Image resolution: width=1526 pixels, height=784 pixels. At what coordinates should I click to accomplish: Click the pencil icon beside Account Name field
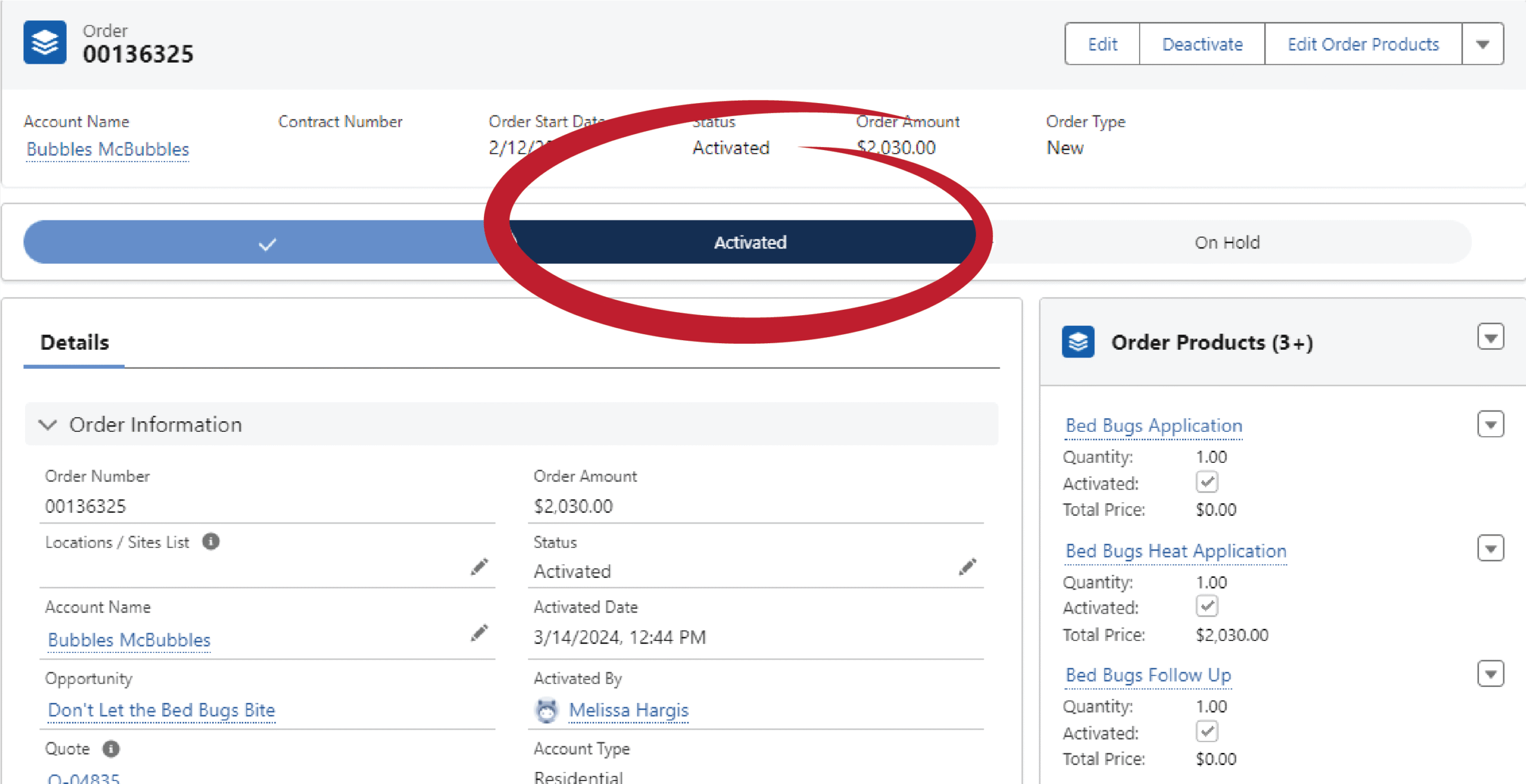click(479, 633)
